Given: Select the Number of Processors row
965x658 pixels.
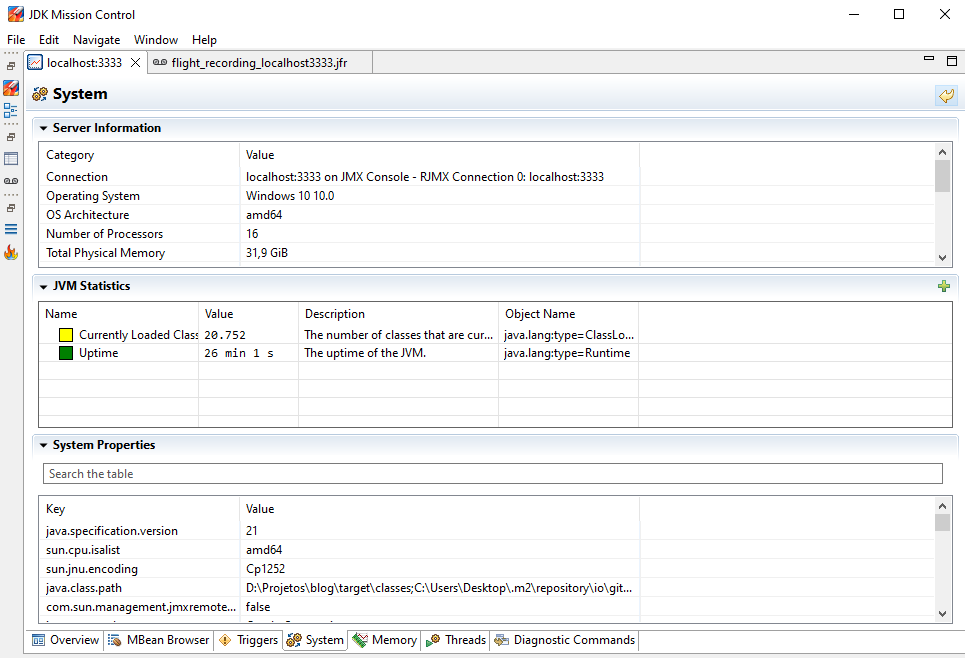Looking at the screenshot, I should tap(487, 234).
